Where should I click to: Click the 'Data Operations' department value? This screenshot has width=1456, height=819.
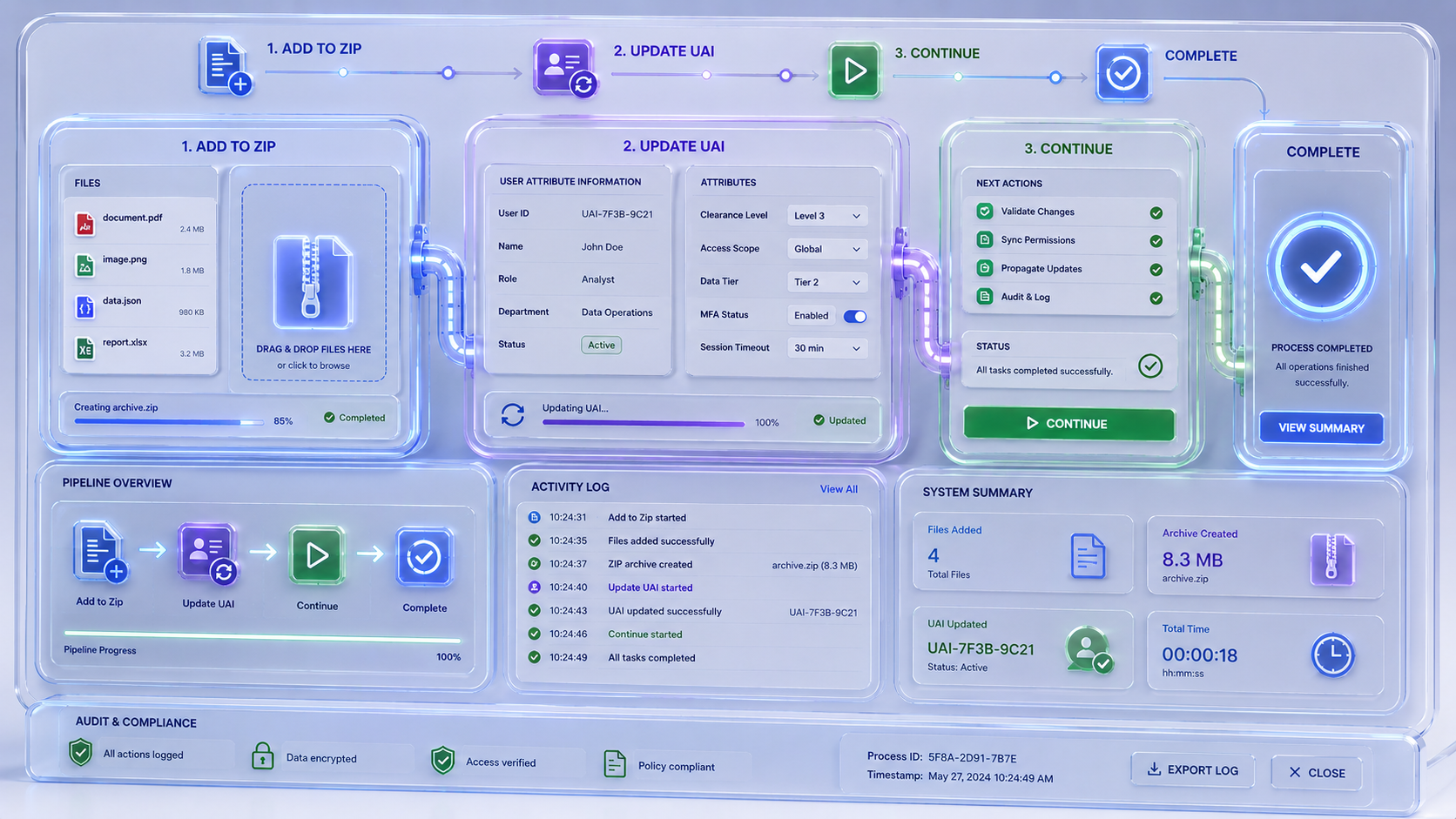click(617, 312)
